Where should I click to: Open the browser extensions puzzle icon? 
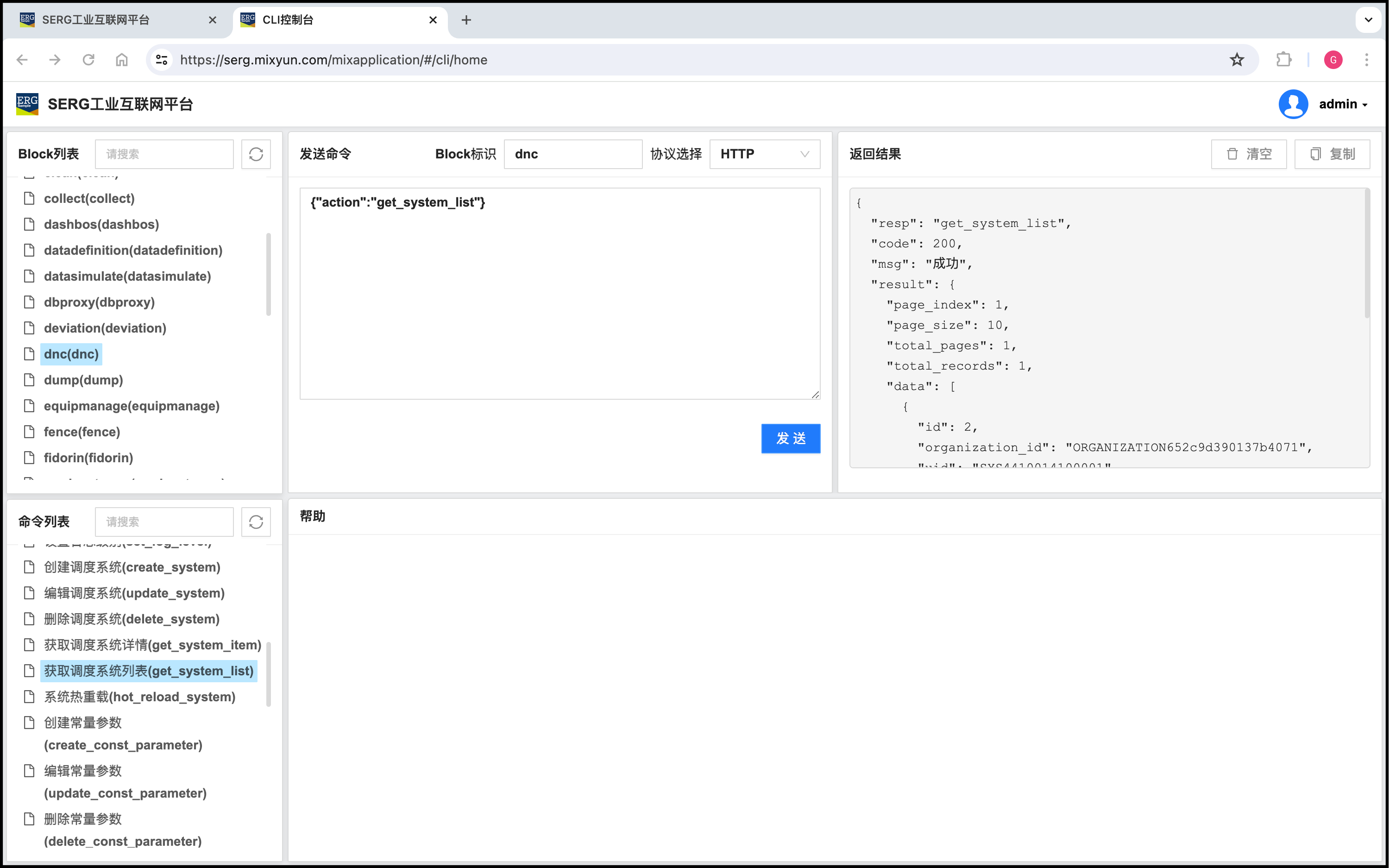click(1283, 60)
